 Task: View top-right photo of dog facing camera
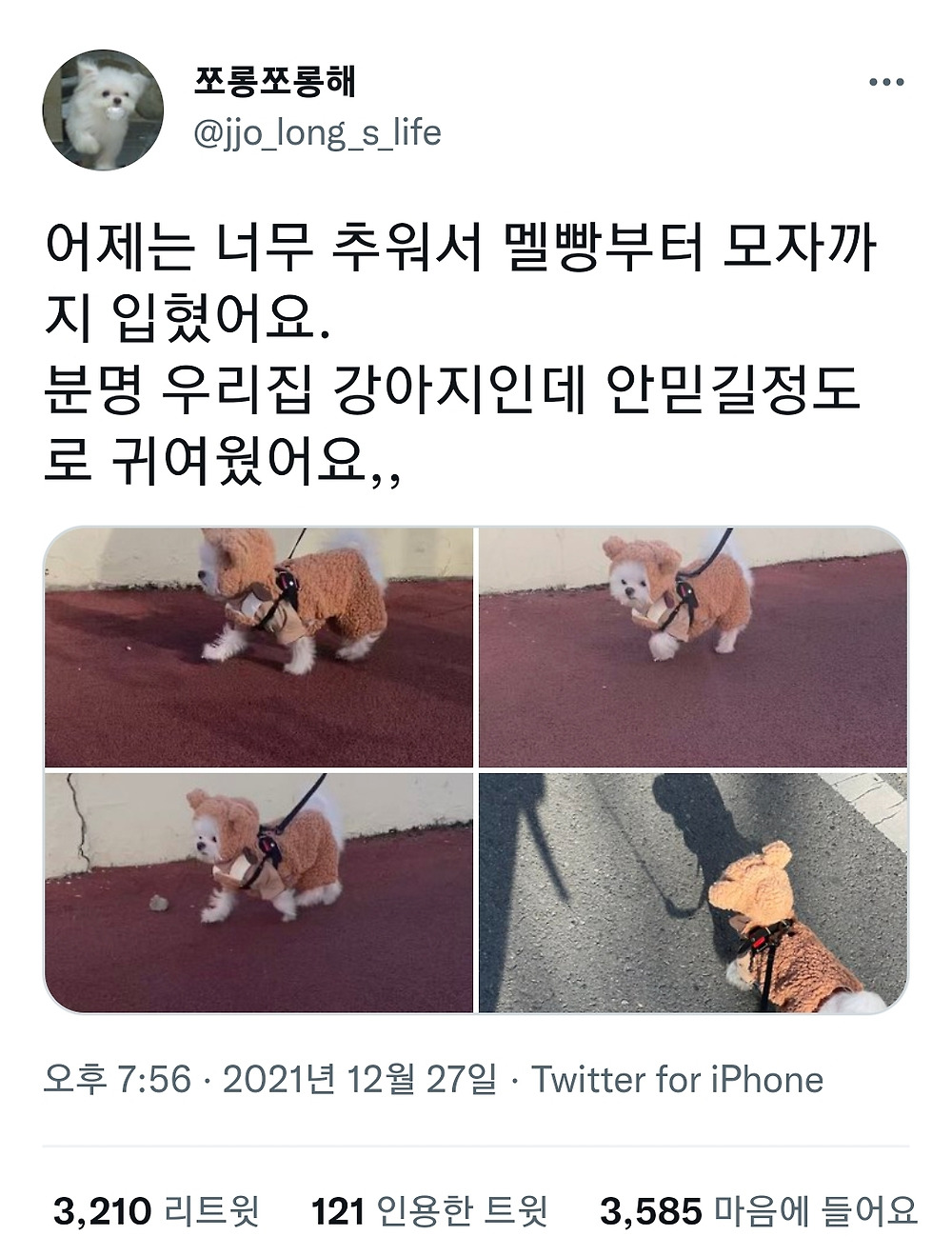[693, 647]
